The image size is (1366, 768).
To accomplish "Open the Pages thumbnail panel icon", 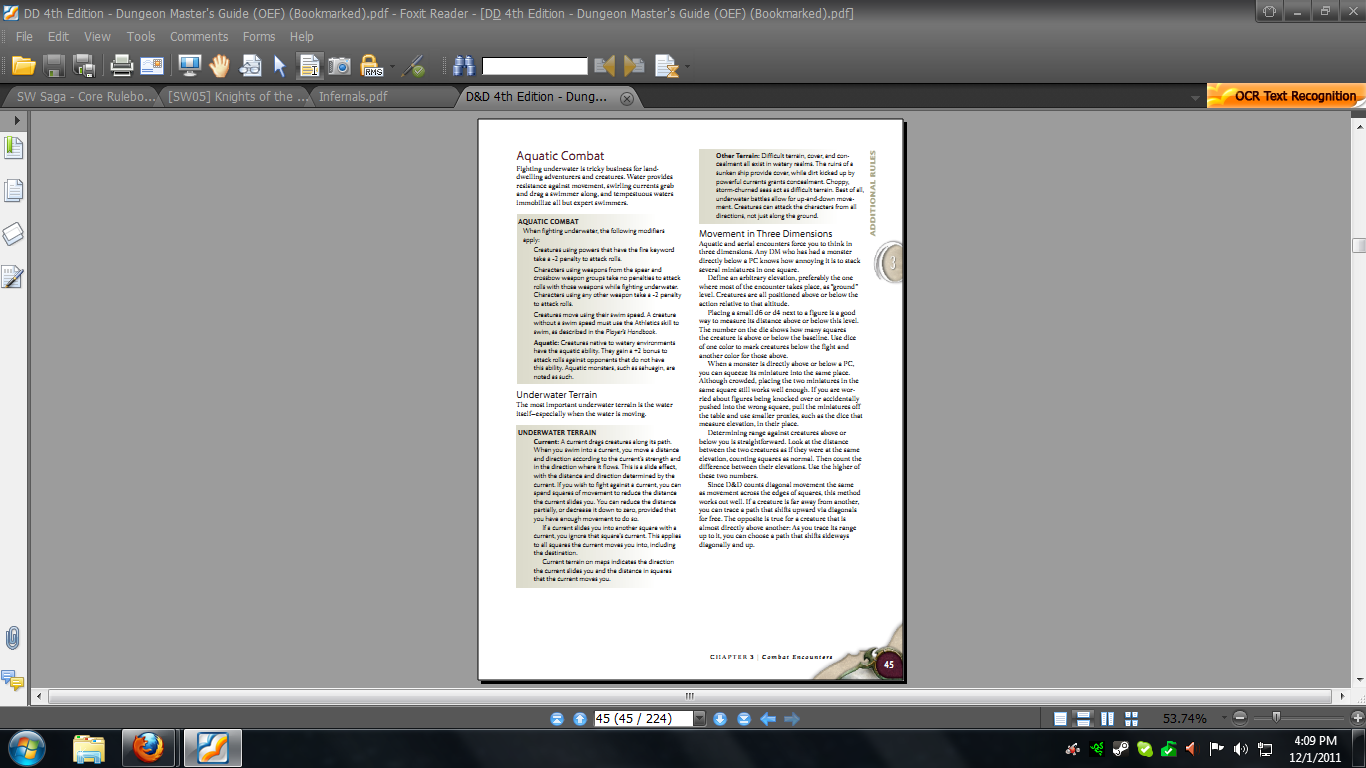I will 14,190.
